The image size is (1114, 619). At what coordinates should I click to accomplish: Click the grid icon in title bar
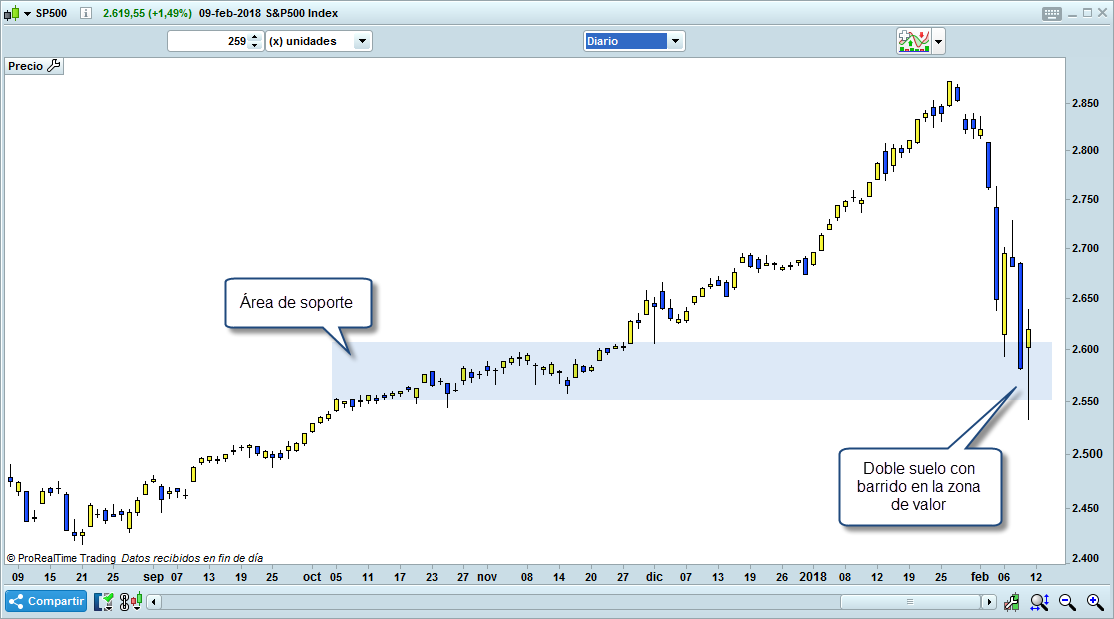(1051, 13)
